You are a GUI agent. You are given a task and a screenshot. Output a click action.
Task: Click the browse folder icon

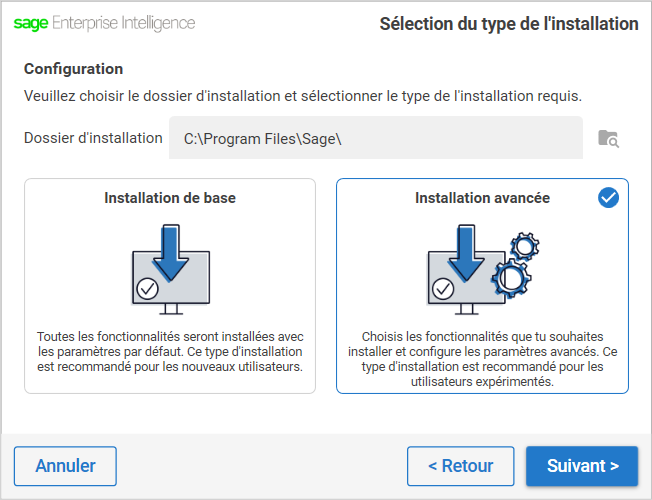608,139
